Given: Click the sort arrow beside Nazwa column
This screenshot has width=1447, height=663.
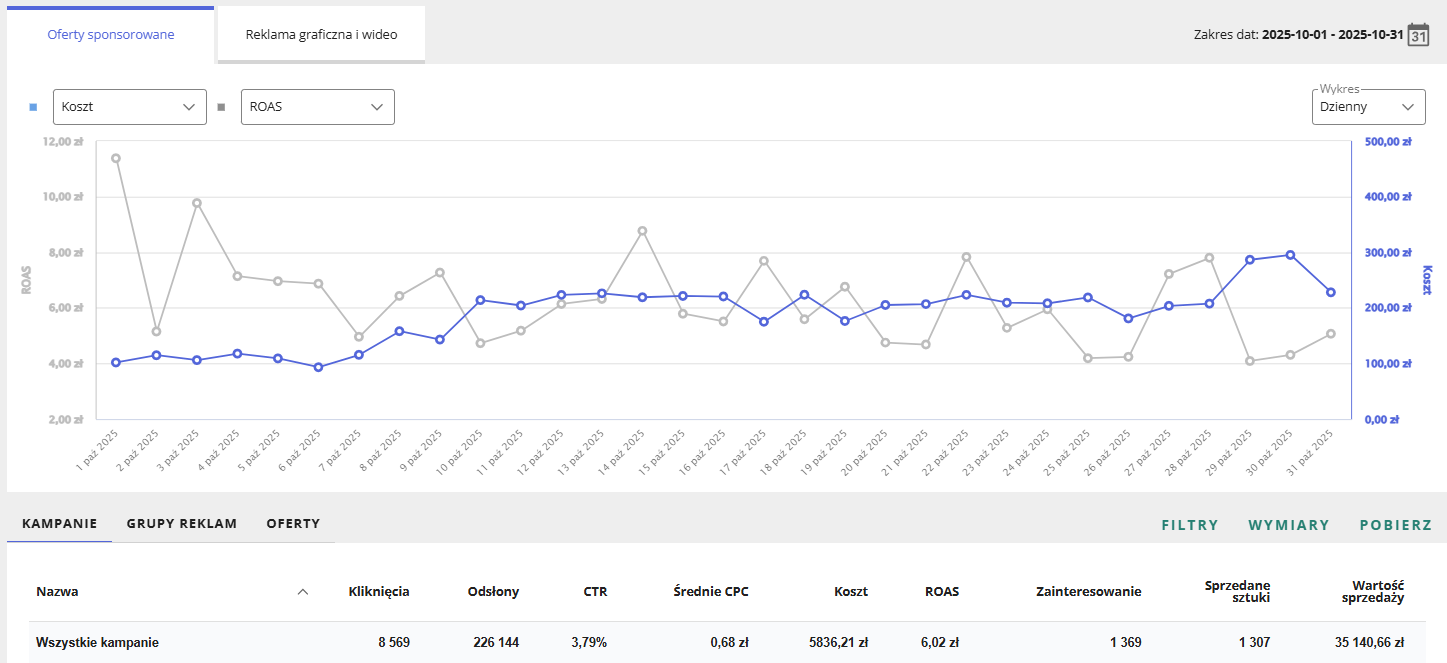Looking at the screenshot, I should click(x=303, y=592).
